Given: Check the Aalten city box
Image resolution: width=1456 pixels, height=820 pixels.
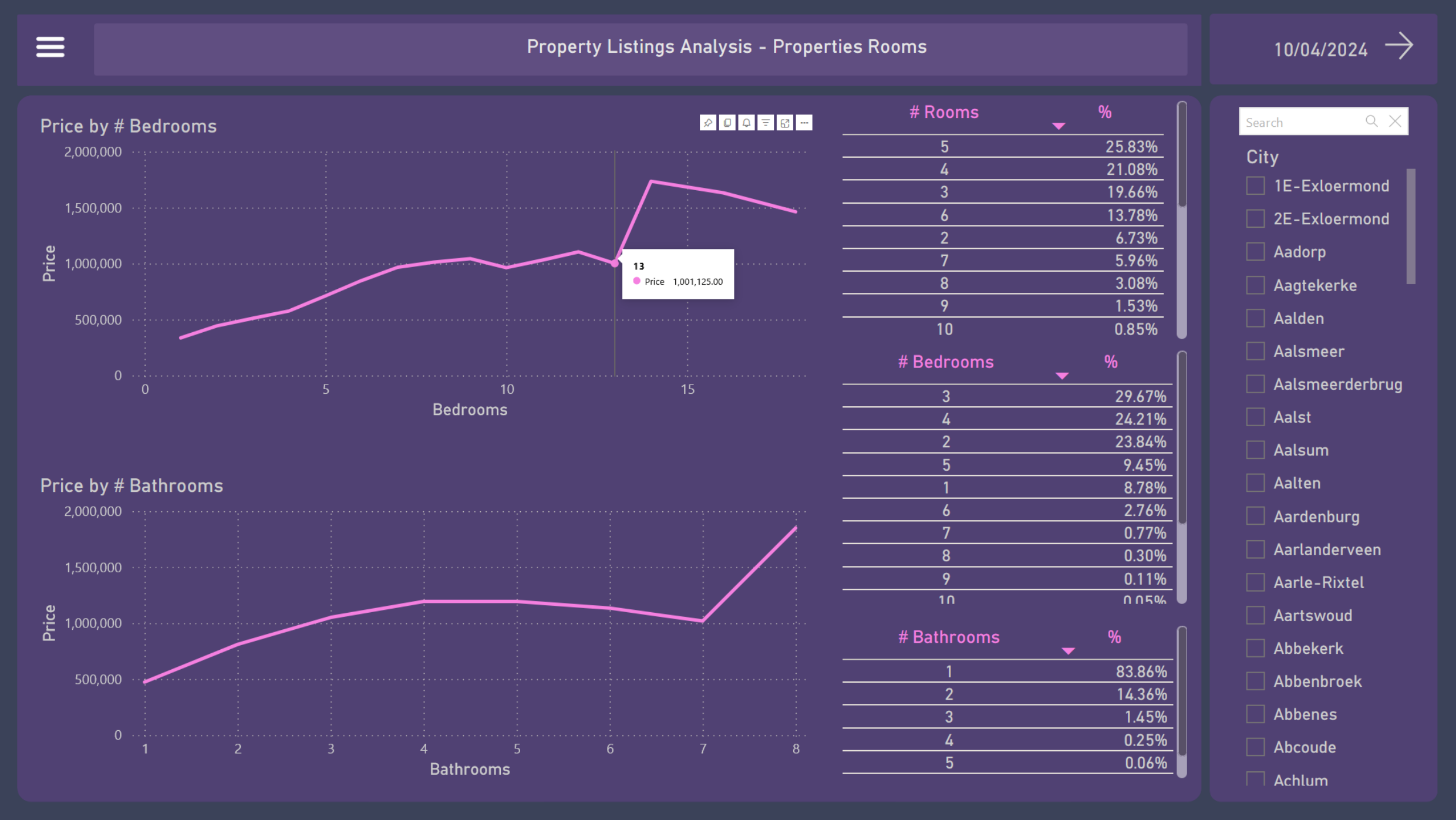Looking at the screenshot, I should (x=1255, y=483).
